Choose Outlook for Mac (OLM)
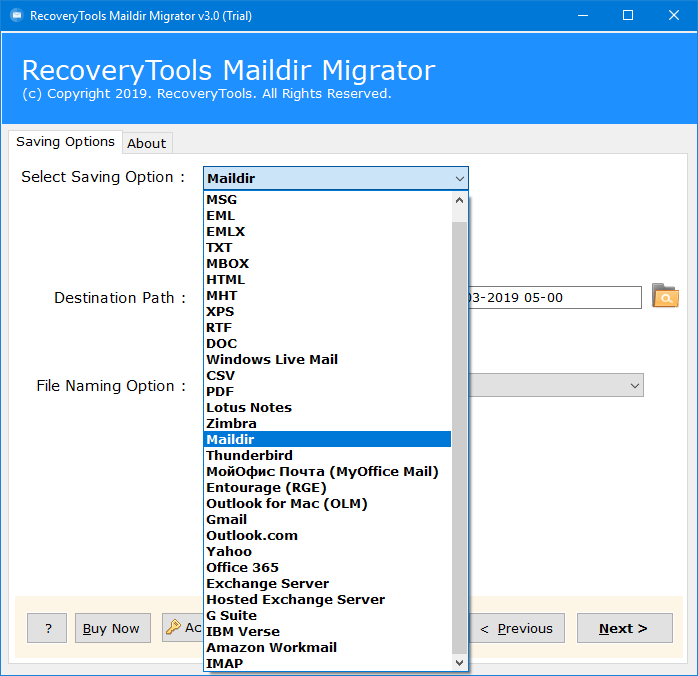 click(328, 504)
